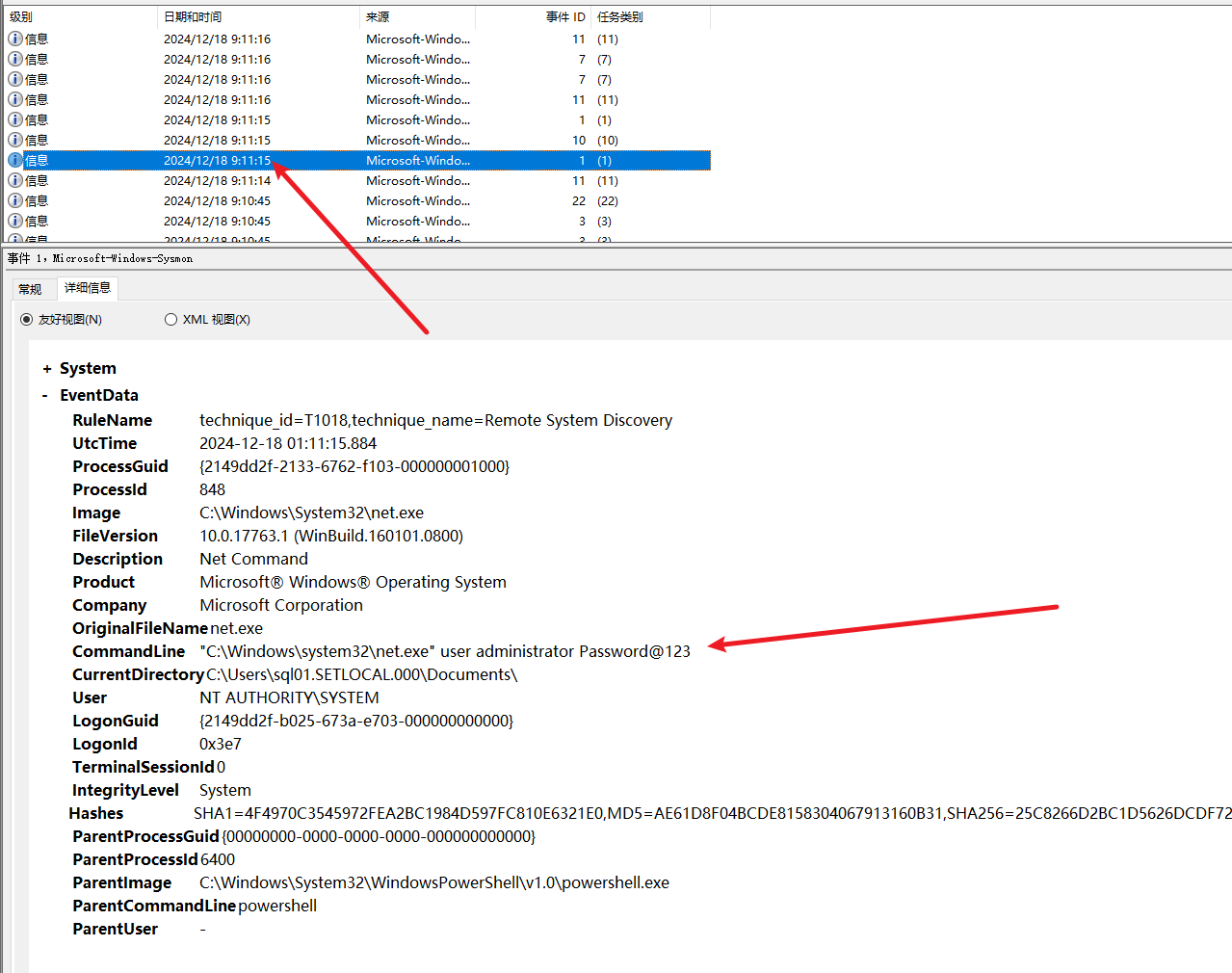This screenshot has width=1232, height=973.
Task: Select the event with ID 22
Action: (358, 200)
